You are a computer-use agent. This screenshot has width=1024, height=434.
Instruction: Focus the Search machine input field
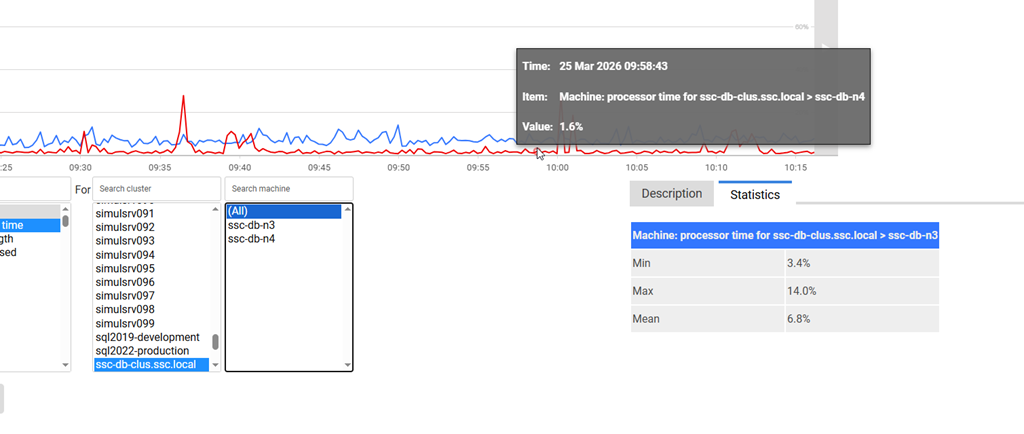[288, 189]
